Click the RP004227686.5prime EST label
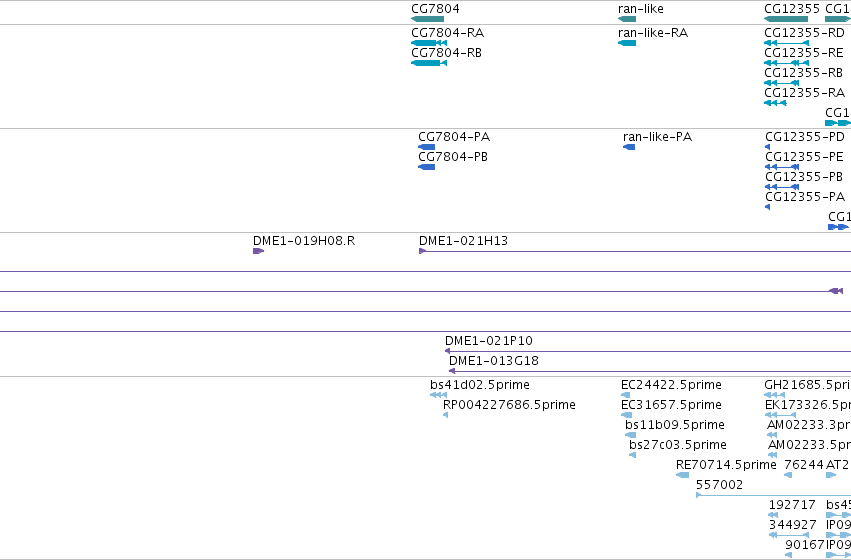 (x=509, y=405)
